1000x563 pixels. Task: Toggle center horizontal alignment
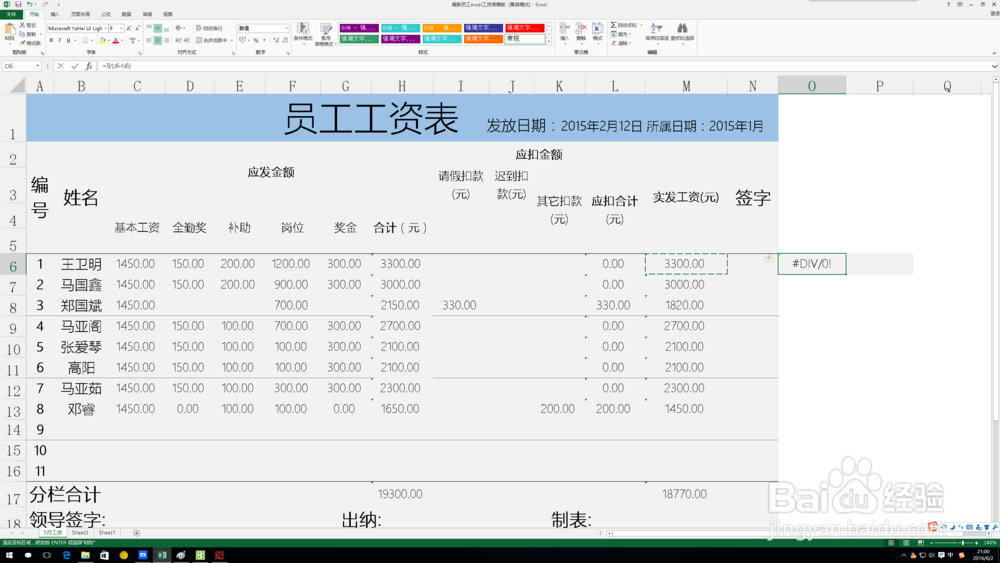pos(158,40)
